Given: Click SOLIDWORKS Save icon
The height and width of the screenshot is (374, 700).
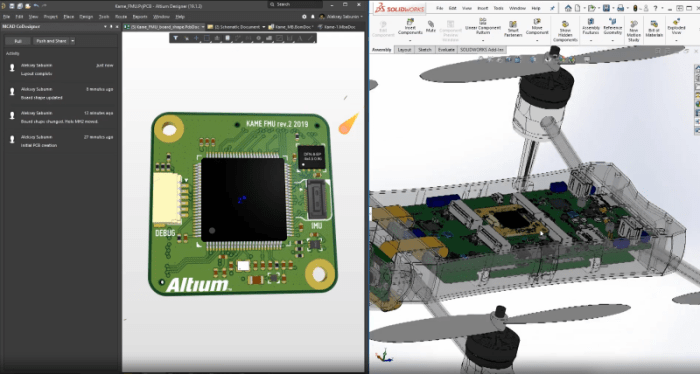Looking at the screenshot, I should coord(606,8).
